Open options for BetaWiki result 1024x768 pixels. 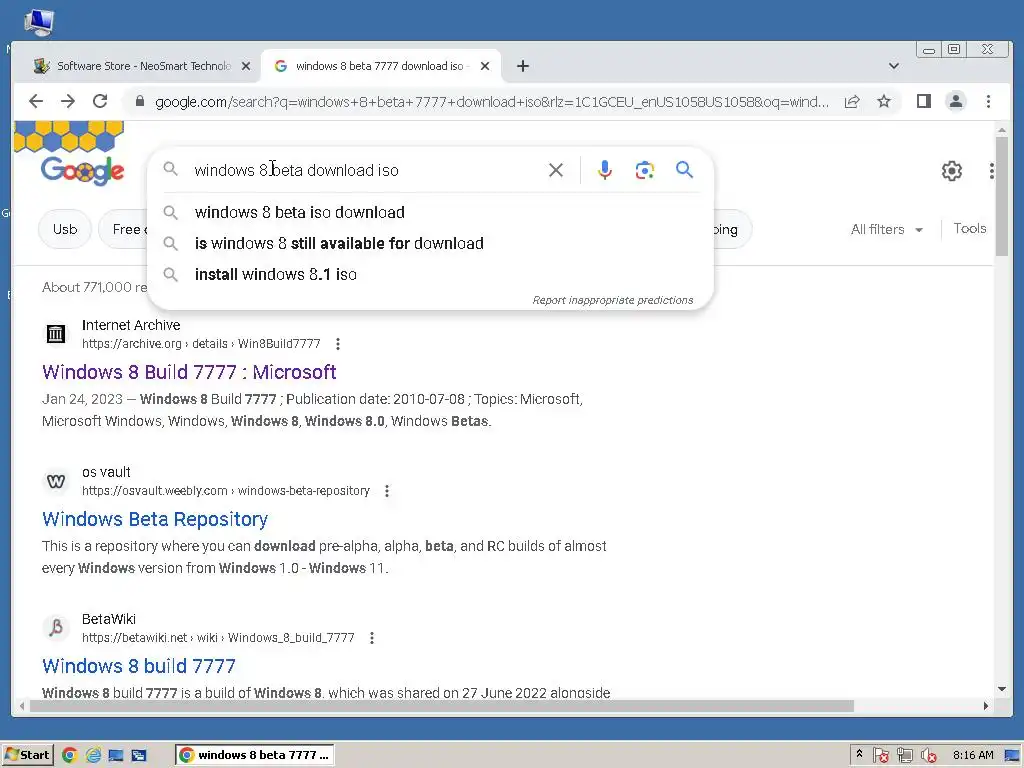pyautogui.click(x=372, y=637)
